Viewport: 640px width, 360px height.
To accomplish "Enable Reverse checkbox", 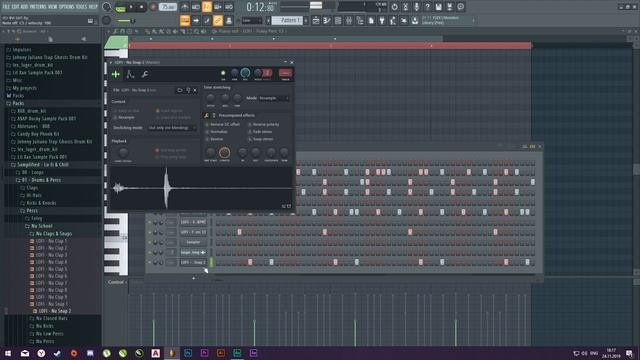I will click(214, 139).
